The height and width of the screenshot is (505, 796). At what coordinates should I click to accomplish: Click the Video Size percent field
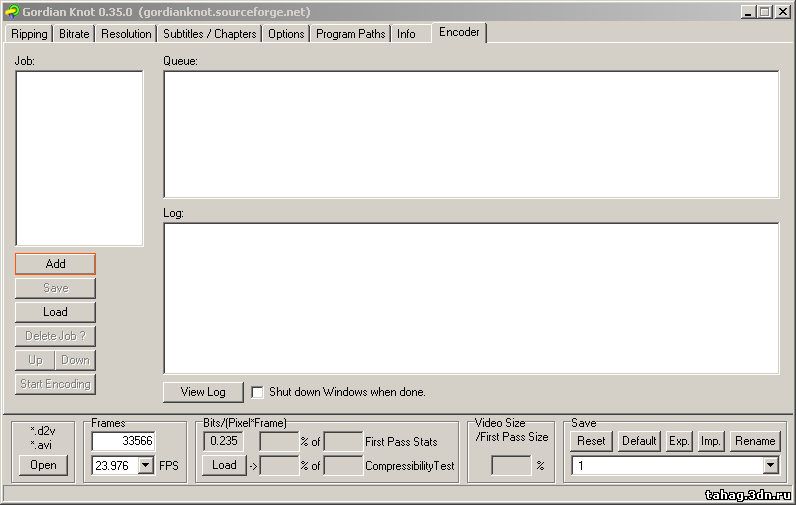click(x=511, y=465)
